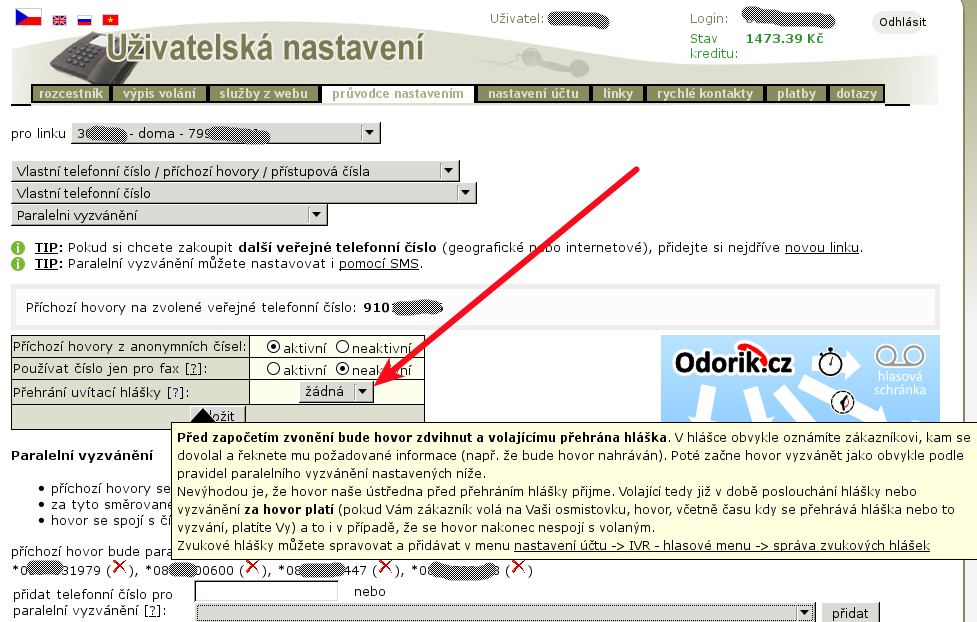Set anonymous incoming calls to neaktivní
Viewport: 977px width, 622px height.
(342, 347)
